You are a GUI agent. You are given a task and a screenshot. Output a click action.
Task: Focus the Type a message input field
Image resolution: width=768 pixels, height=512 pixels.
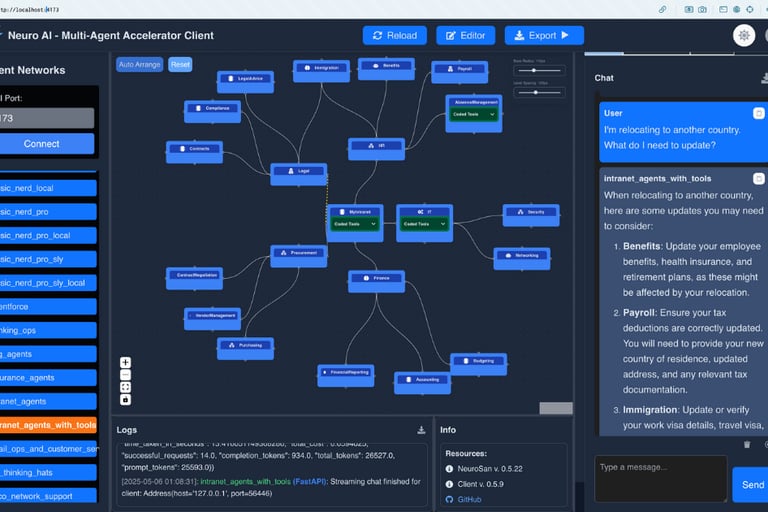[661, 479]
